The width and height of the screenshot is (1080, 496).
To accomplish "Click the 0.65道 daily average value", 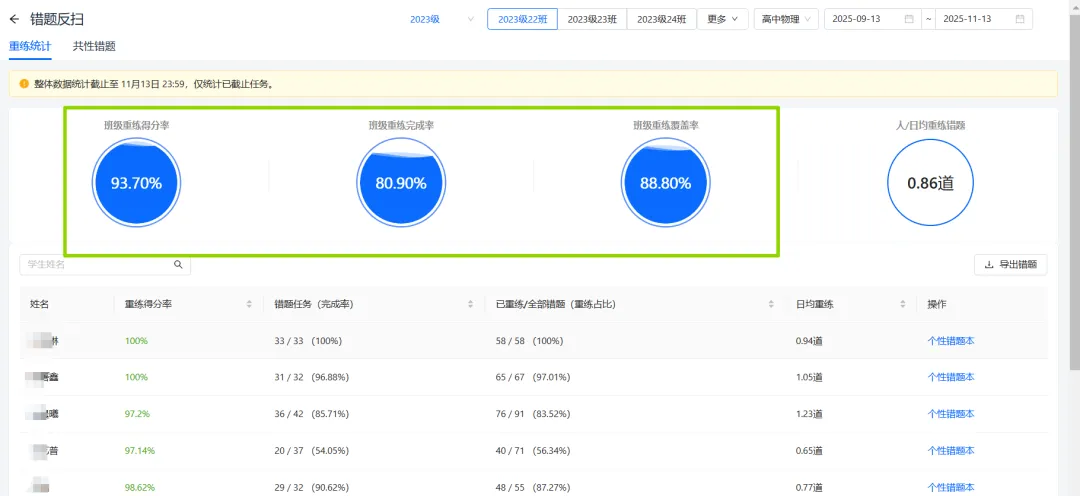I will tap(809, 451).
